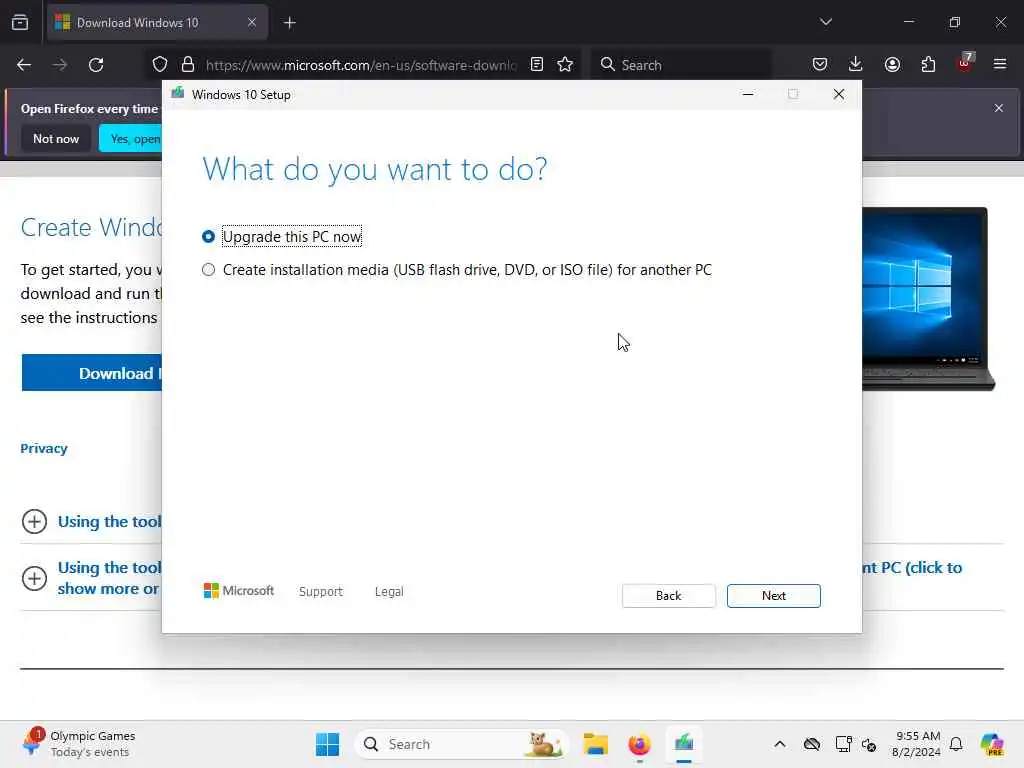Click the Windows laptop image on the page

(927, 299)
